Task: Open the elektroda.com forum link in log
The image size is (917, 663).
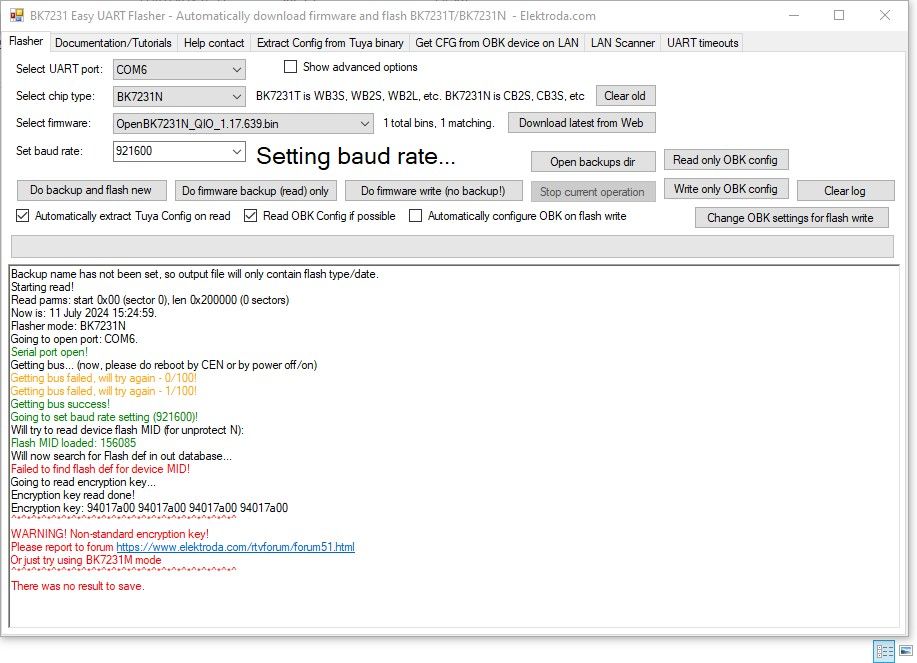Action: [235, 547]
